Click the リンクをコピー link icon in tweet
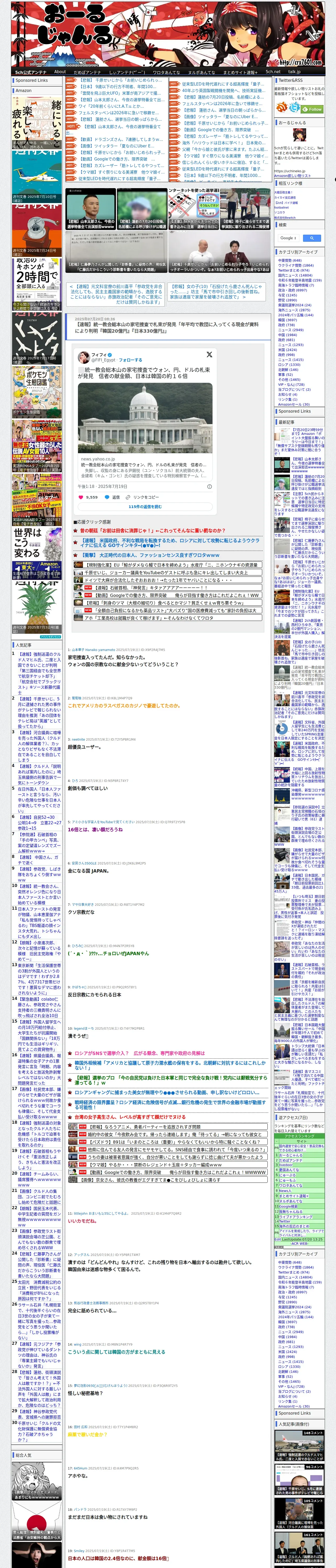This screenshot has width=336, height=1568. point(128,497)
